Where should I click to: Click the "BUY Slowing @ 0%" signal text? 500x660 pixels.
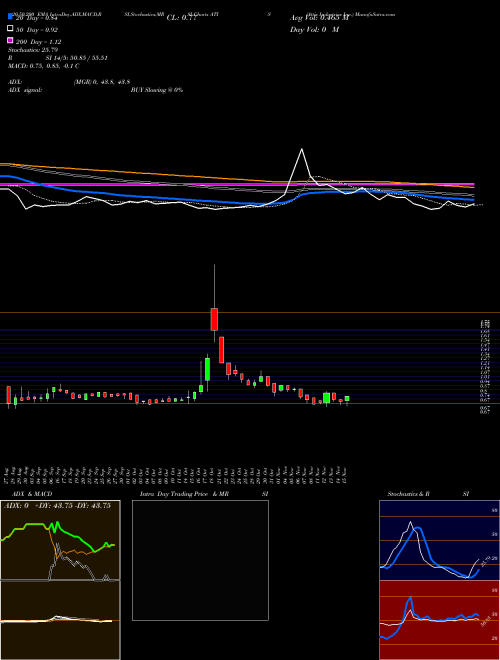[157, 90]
